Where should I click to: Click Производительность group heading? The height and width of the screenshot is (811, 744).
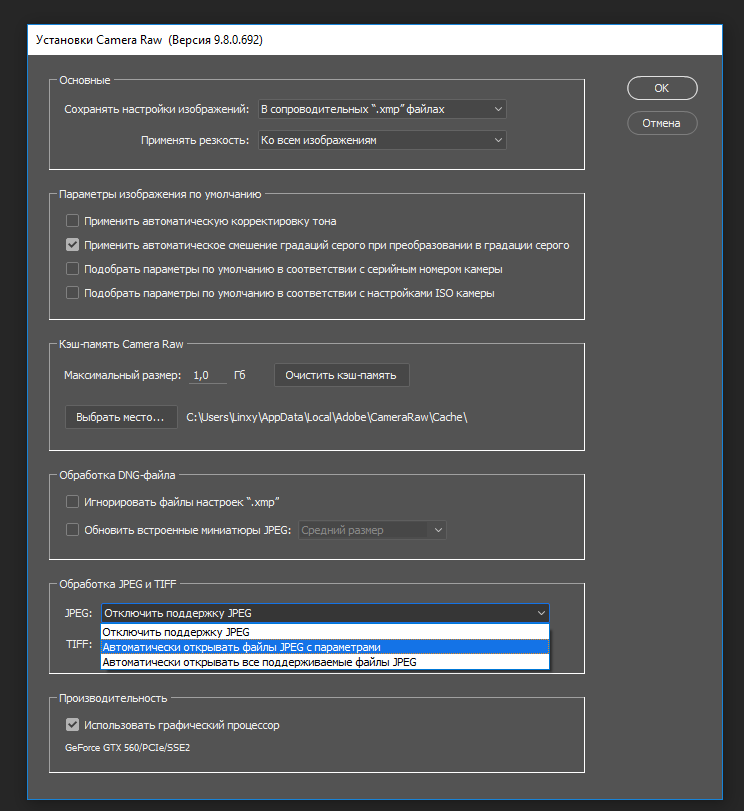coord(113,698)
